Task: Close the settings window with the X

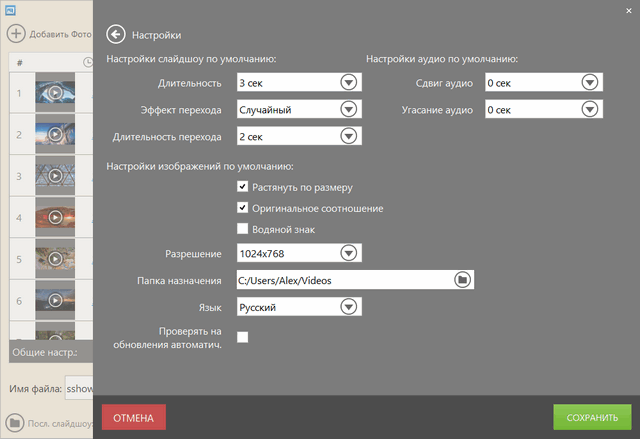Action: [x=629, y=11]
